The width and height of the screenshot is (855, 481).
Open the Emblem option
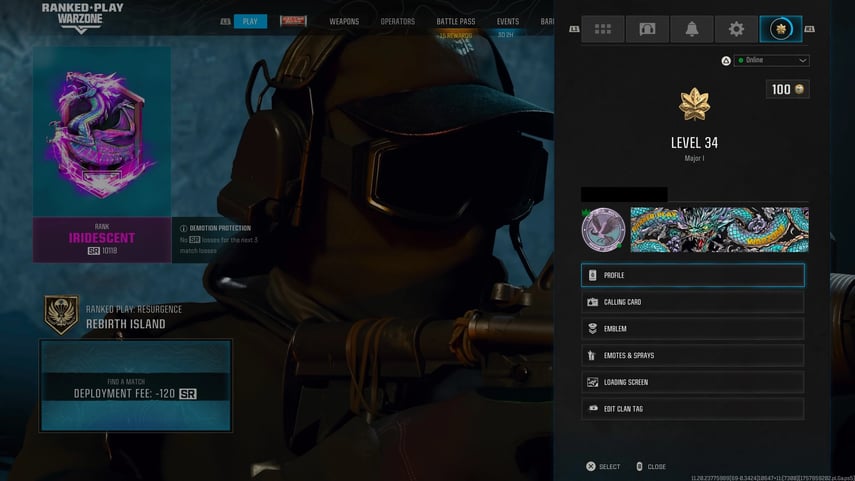693,329
